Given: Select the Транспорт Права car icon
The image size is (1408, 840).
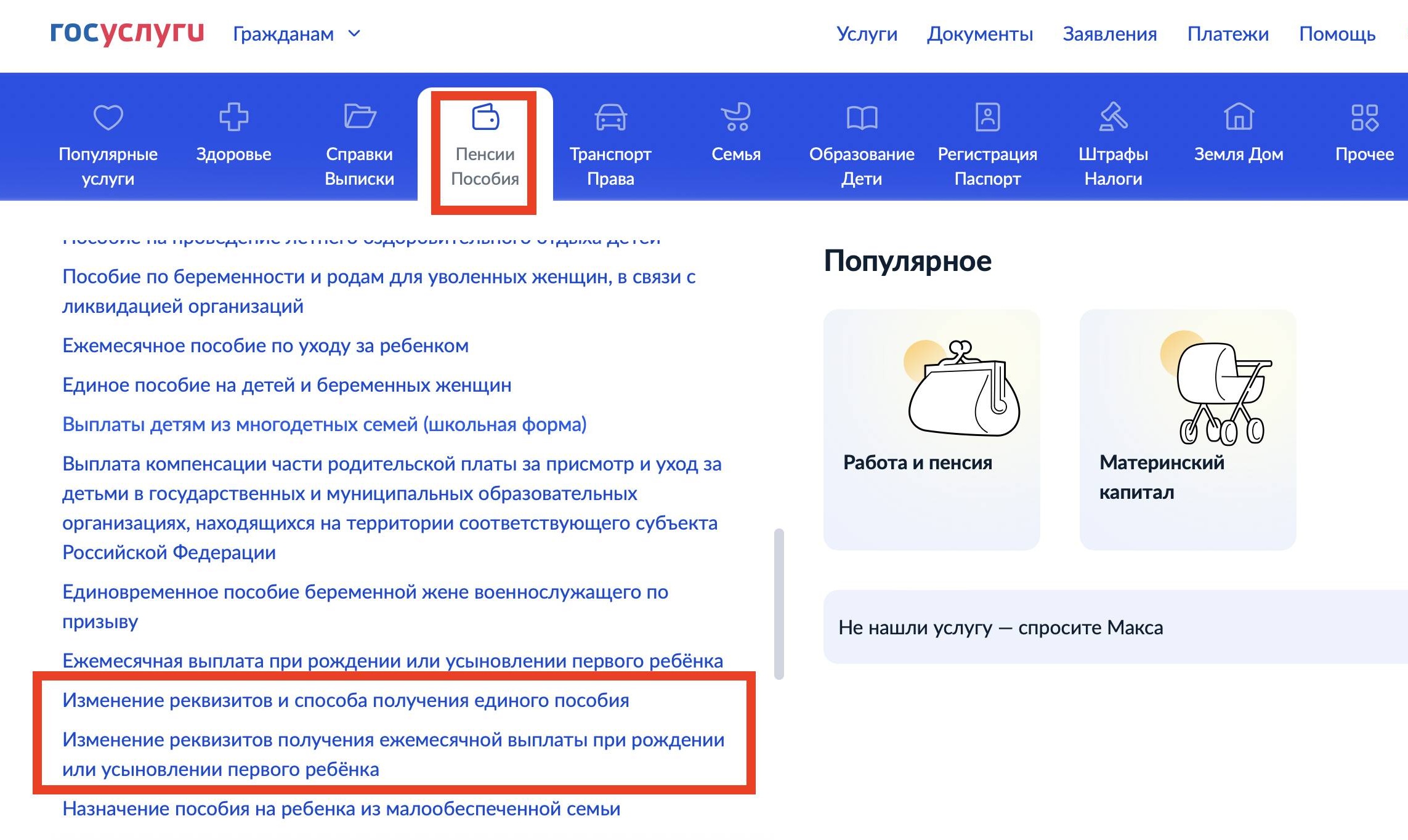Looking at the screenshot, I should [610, 117].
